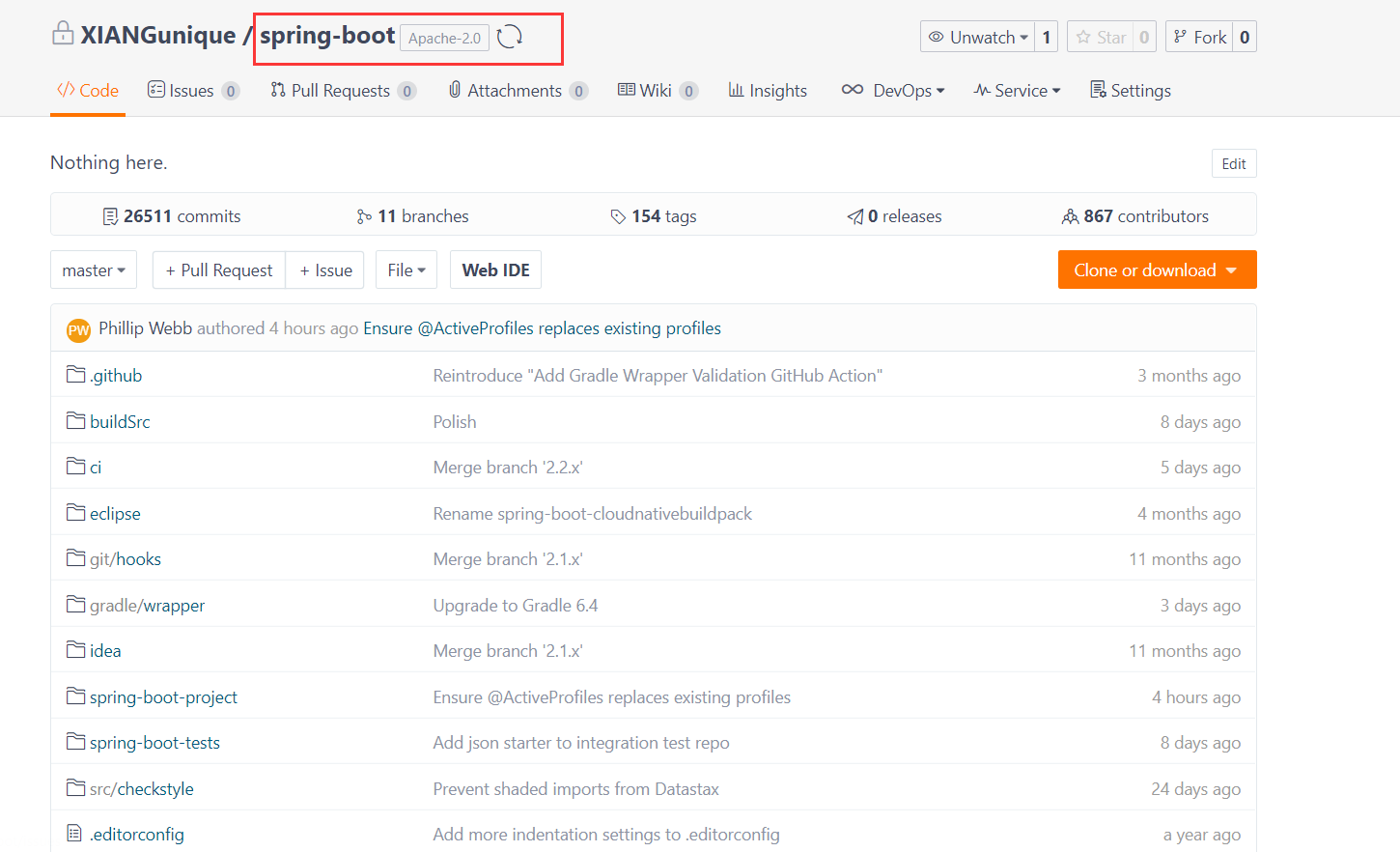Launch the Web IDE

click(495, 270)
